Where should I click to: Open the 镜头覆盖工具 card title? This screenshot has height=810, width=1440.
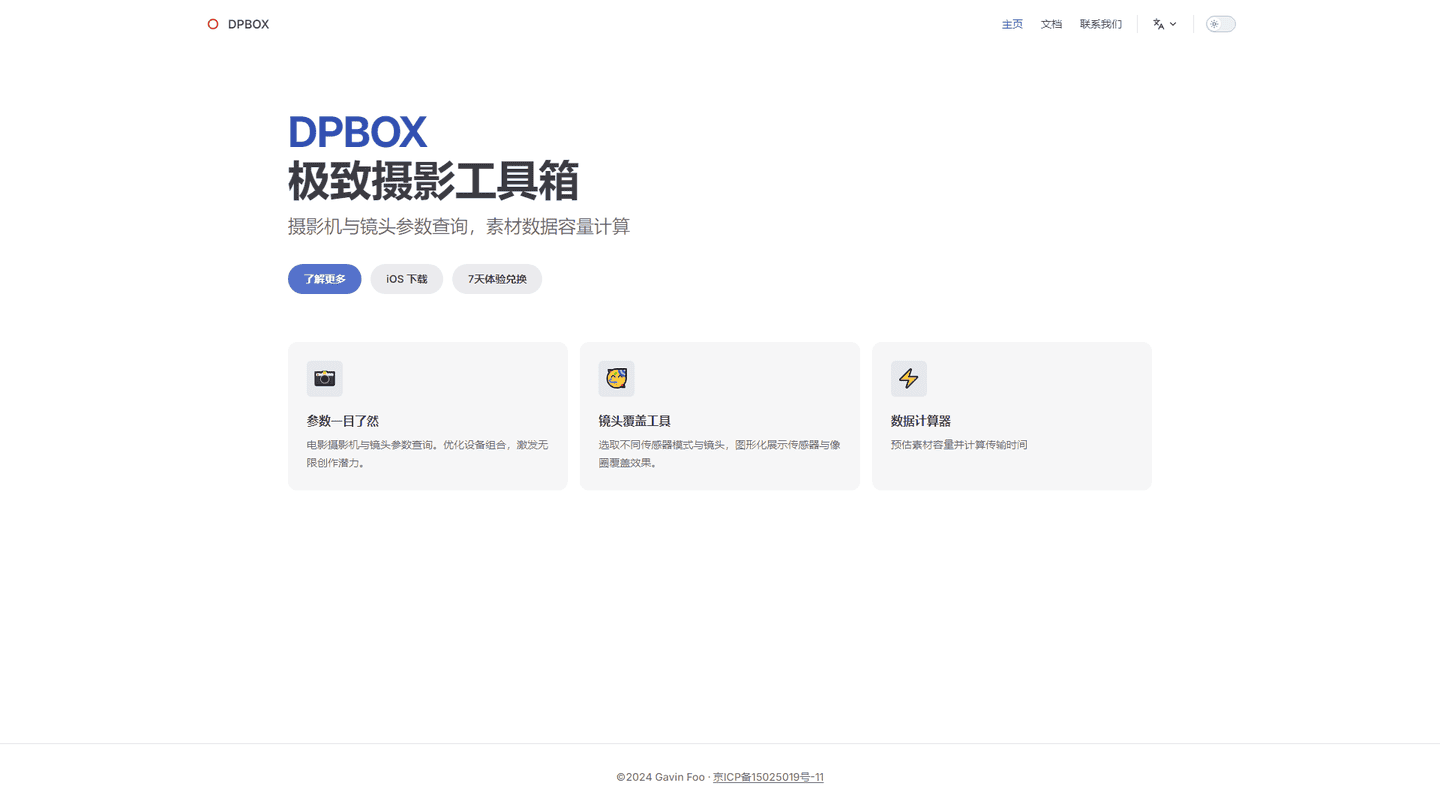(635, 421)
